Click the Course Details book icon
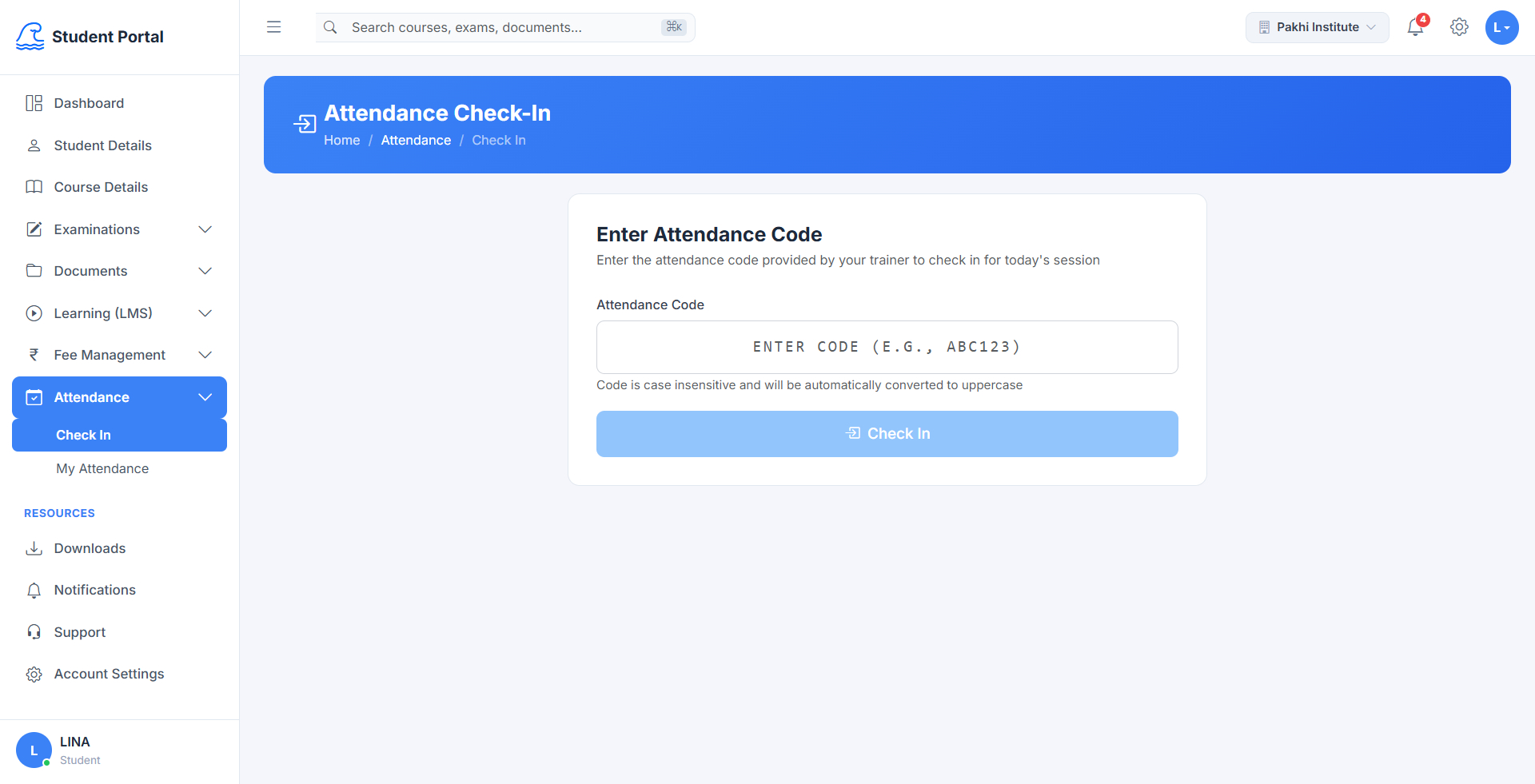The width and height of the screenshot is (1535, 784). pos(34,187)
